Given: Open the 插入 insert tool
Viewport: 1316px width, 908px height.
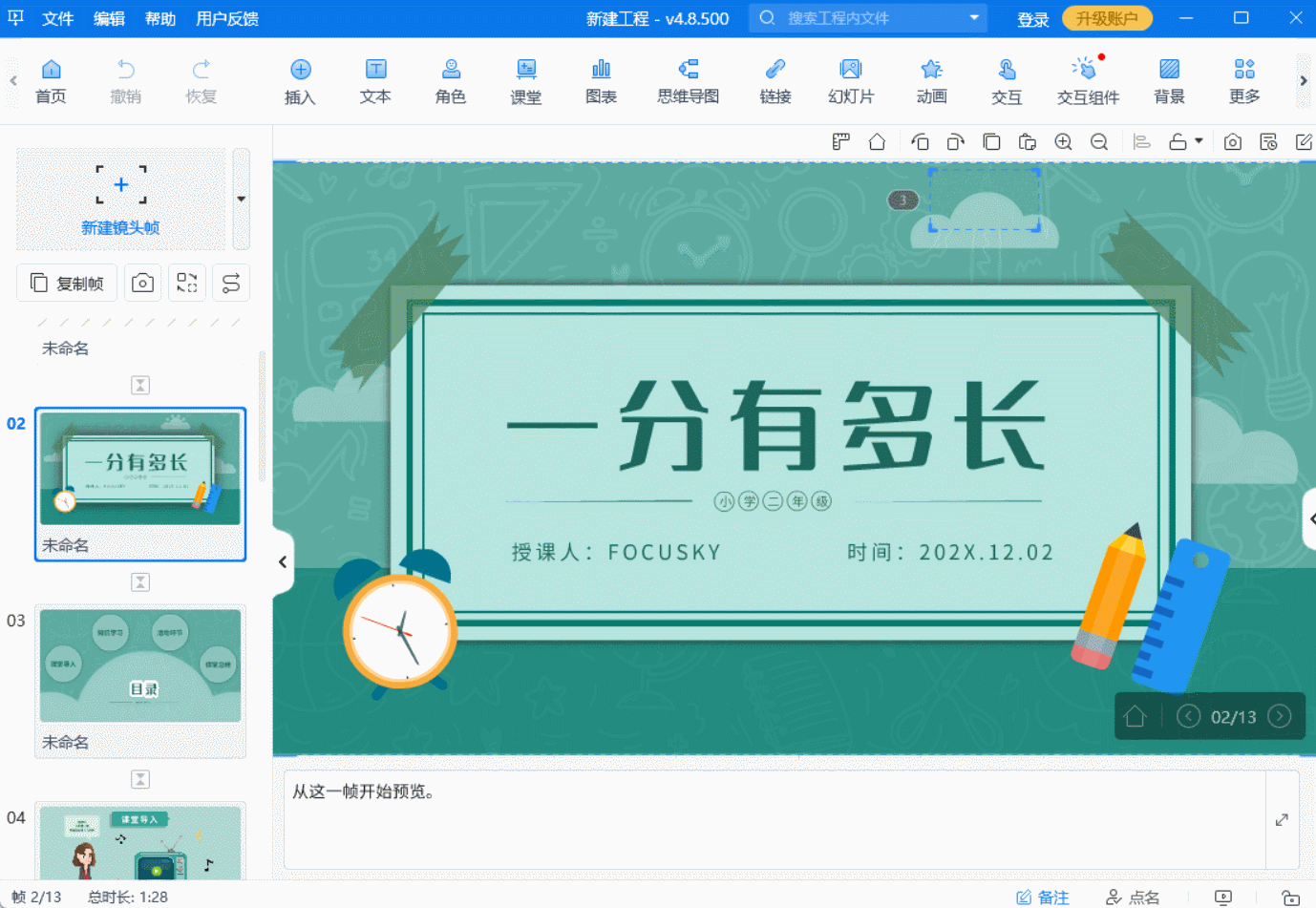Looking at the screenshot, I should (x=300, y=81).
